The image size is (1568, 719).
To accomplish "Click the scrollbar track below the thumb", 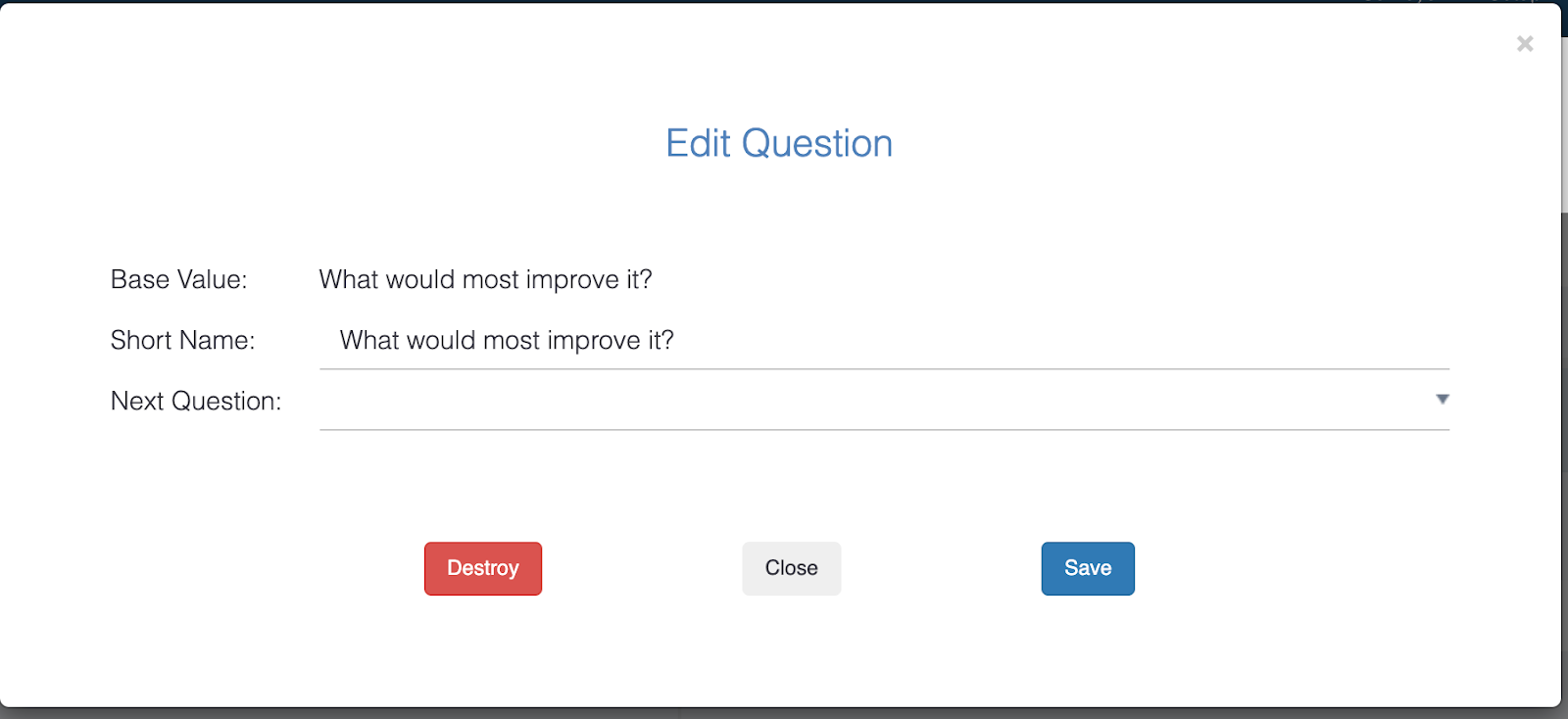I will click(1564, 441).
